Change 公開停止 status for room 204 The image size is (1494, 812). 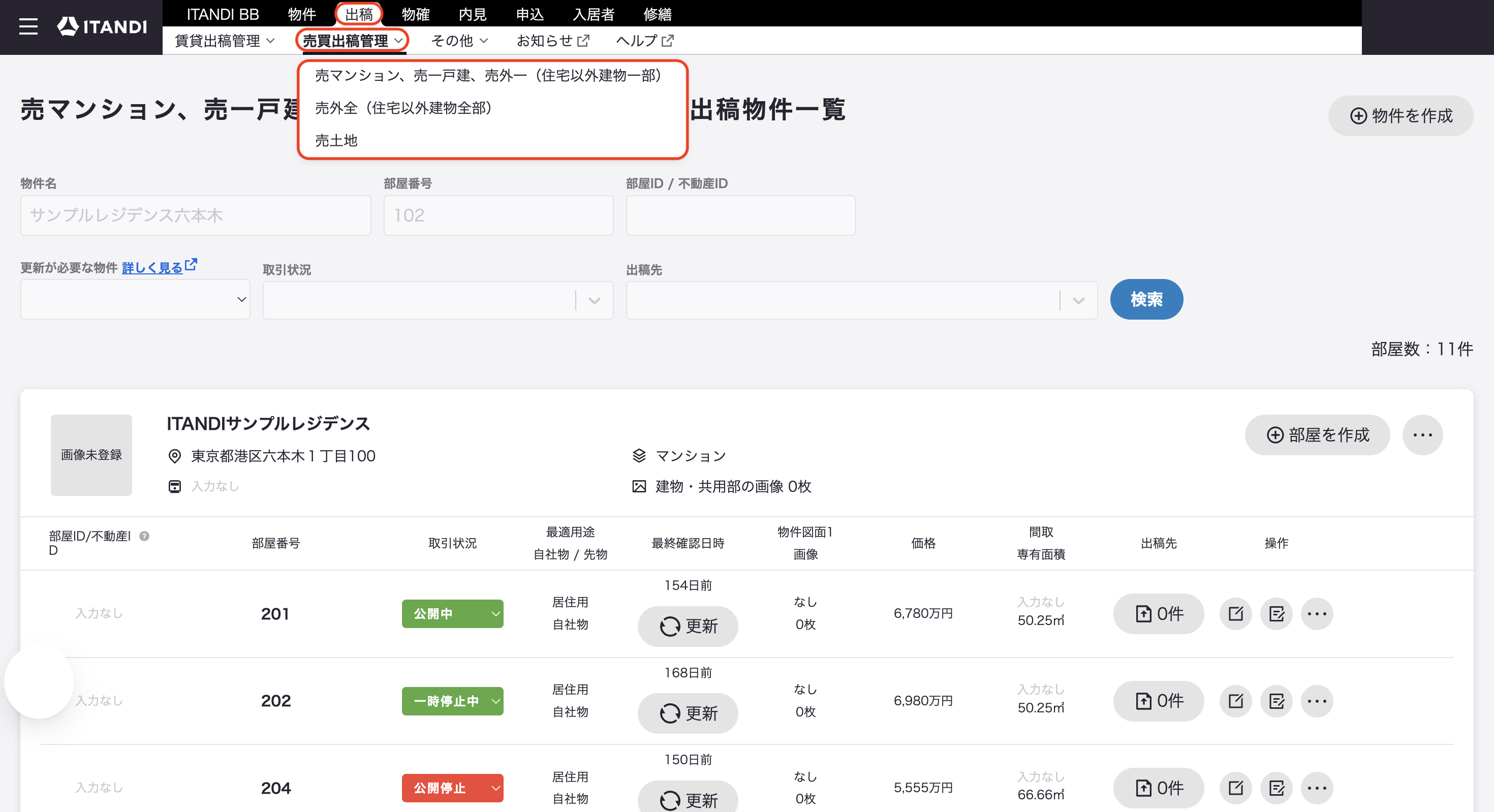[x=452, y=788]
